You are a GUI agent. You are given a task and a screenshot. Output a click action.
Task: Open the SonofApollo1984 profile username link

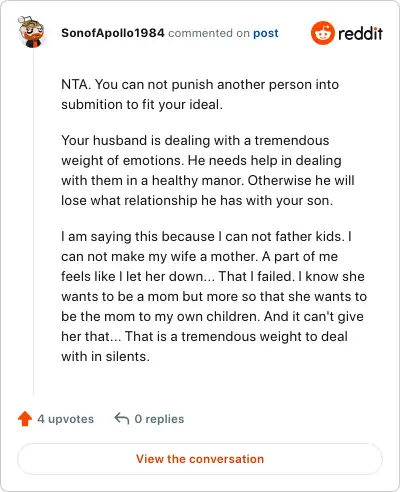113,33
